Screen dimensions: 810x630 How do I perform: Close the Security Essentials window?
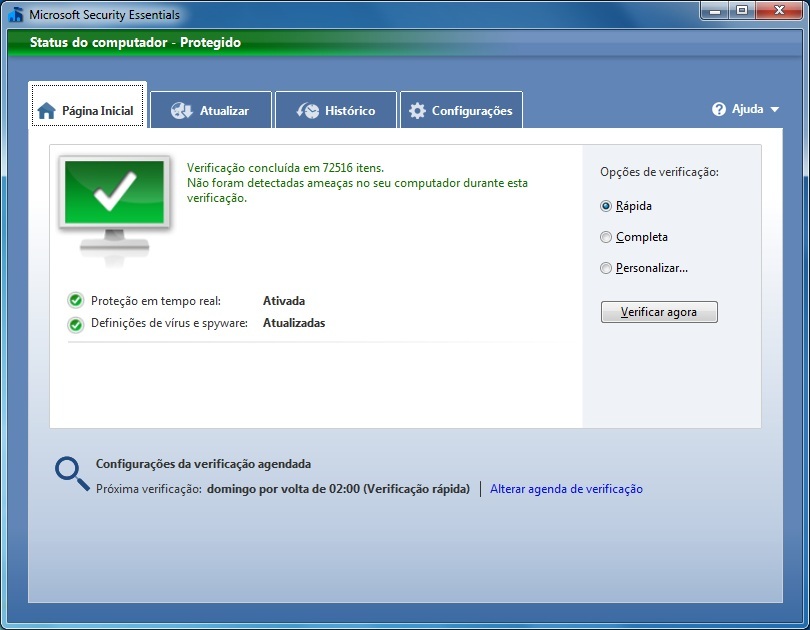(x=780, y=11)
